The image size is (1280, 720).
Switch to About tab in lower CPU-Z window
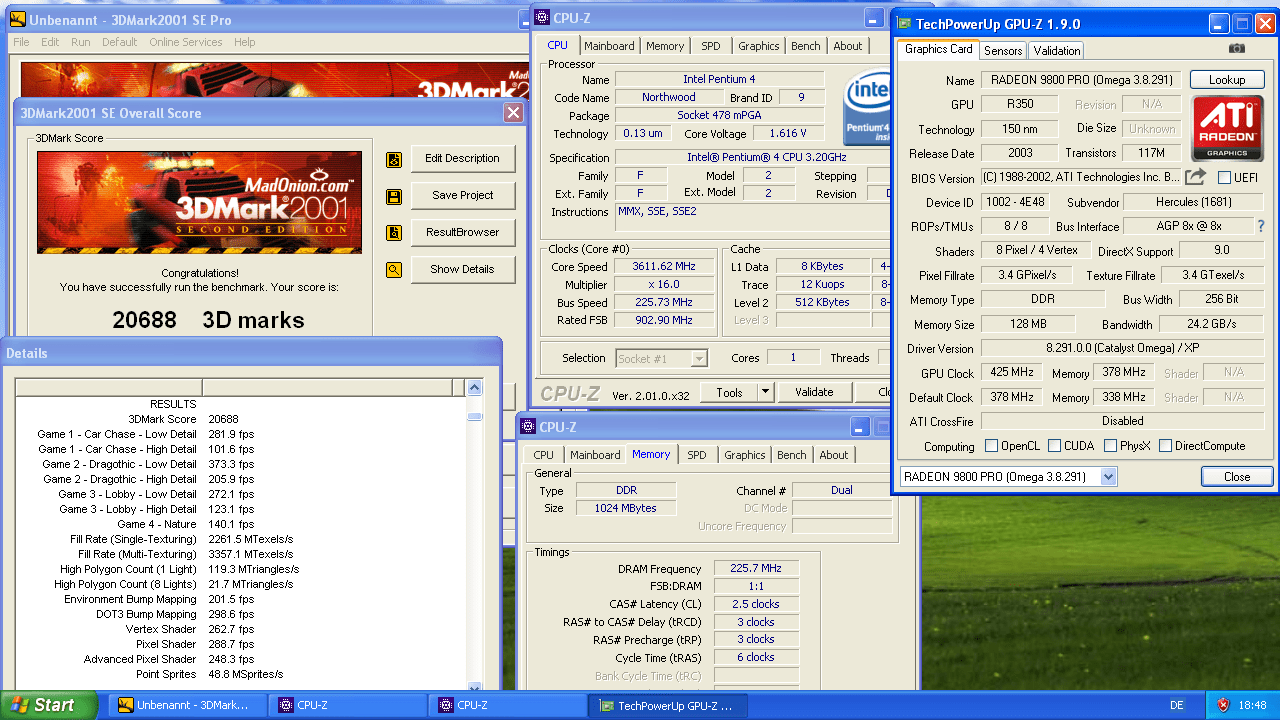tap(834, 455)
